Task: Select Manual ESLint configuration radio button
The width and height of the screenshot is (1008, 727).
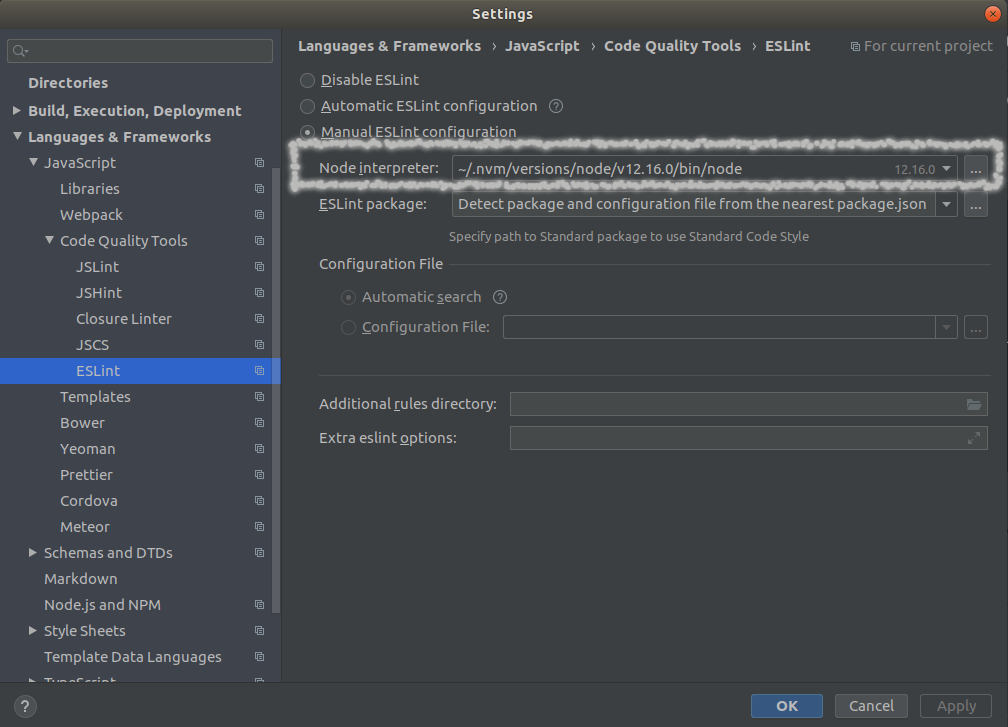Action: [308, 132]
